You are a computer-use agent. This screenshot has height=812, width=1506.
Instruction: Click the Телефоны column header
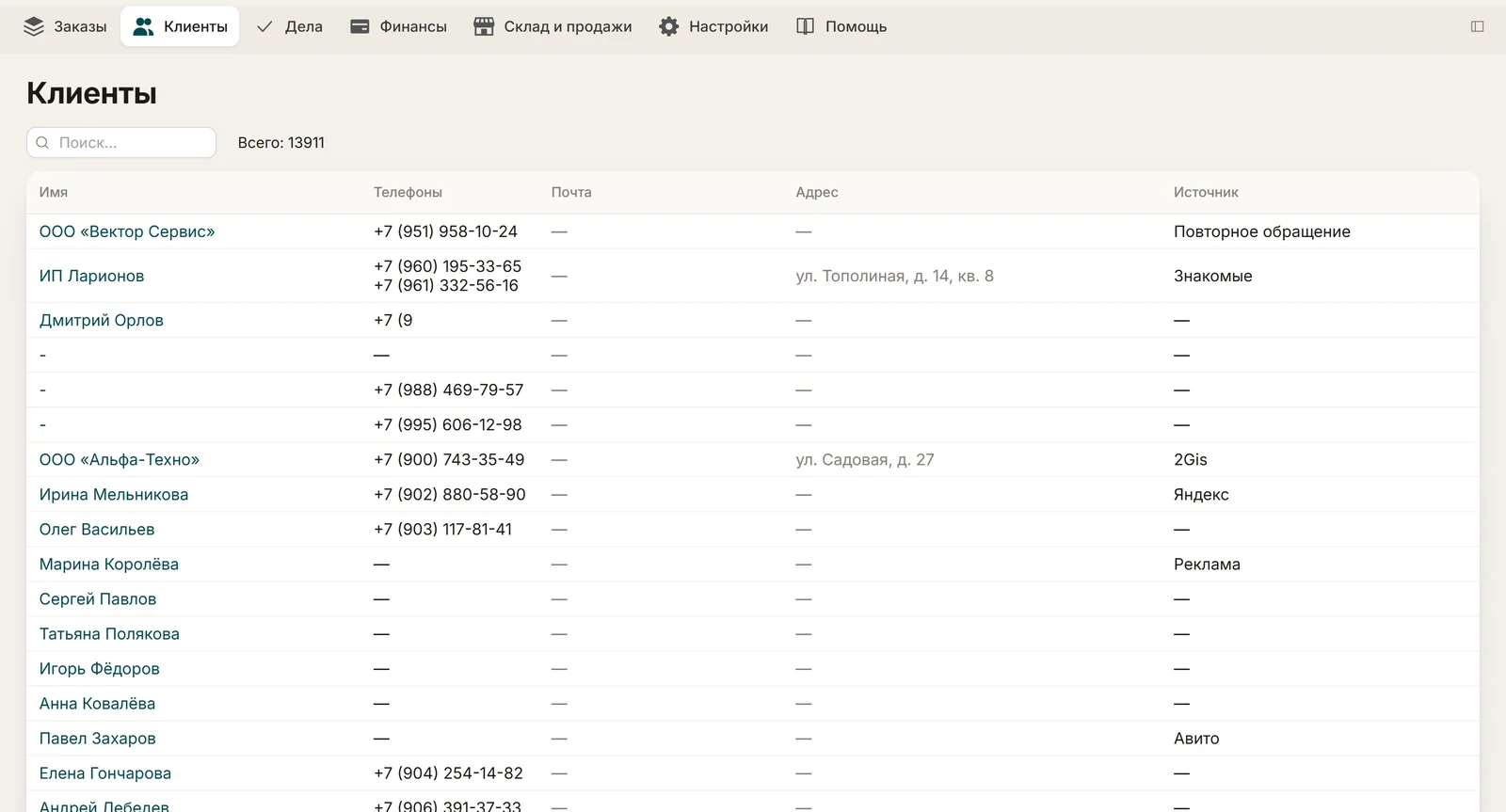[408, 192]
